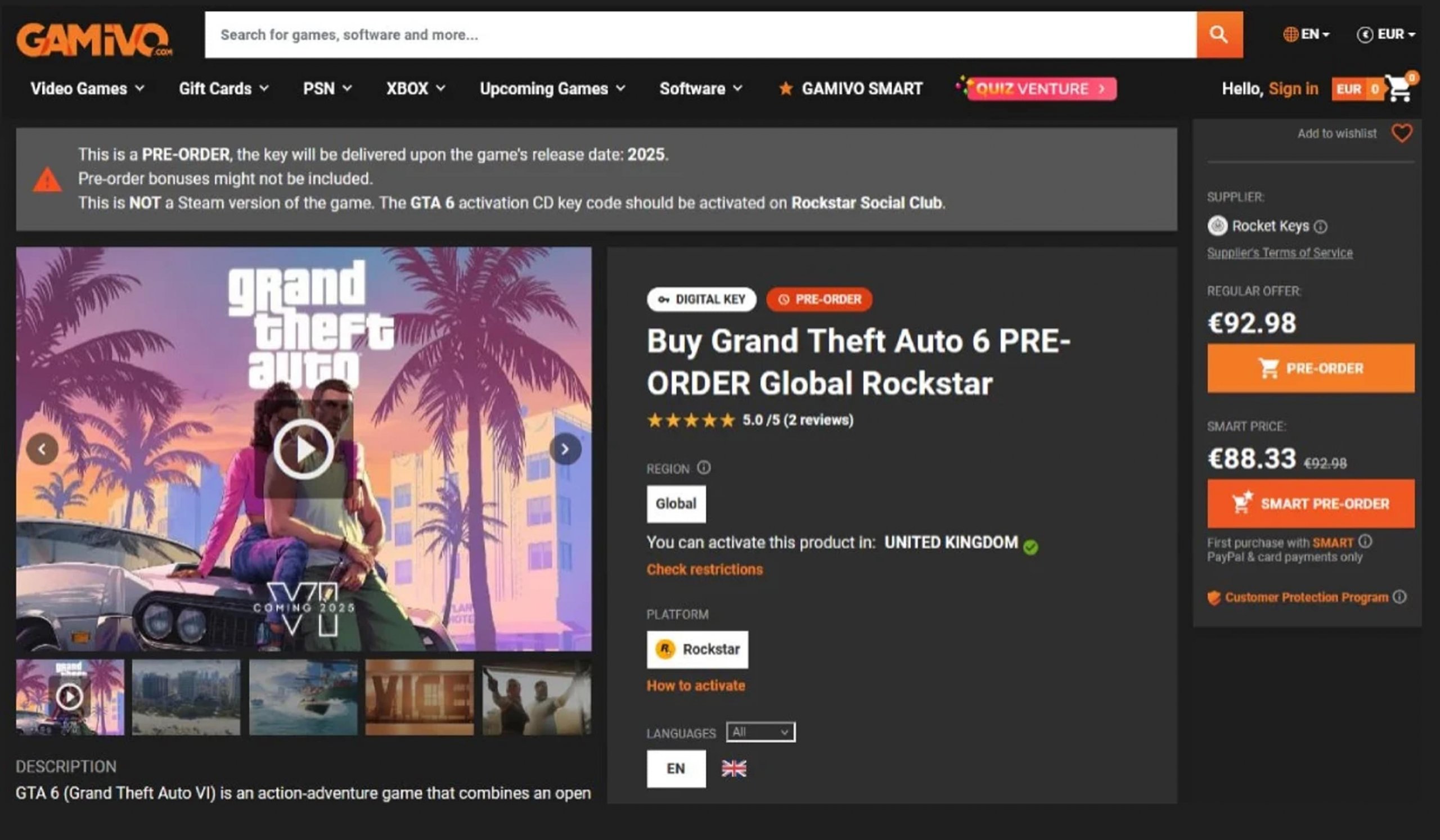The image size is (1440, 840).
Task: Select the Rockstar platform option
Action: pyautogui.click(x=697, y=649)
